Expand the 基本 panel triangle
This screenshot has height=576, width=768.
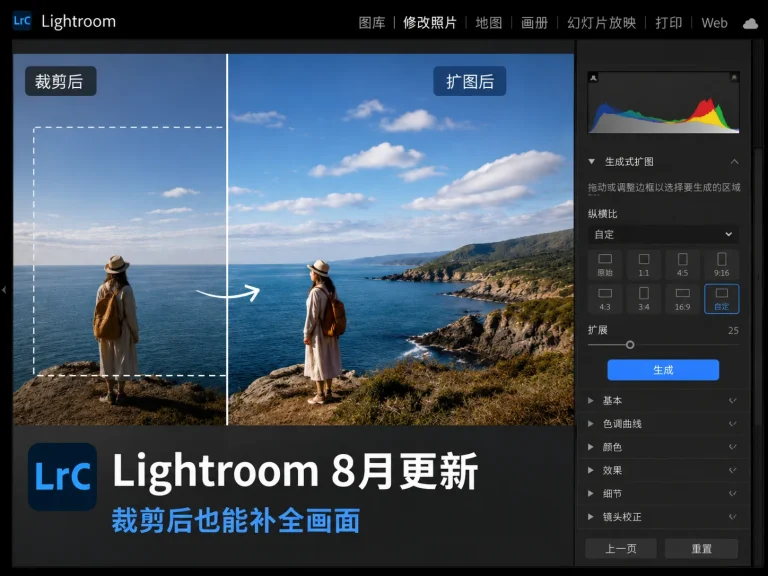[x=591, y=401]
